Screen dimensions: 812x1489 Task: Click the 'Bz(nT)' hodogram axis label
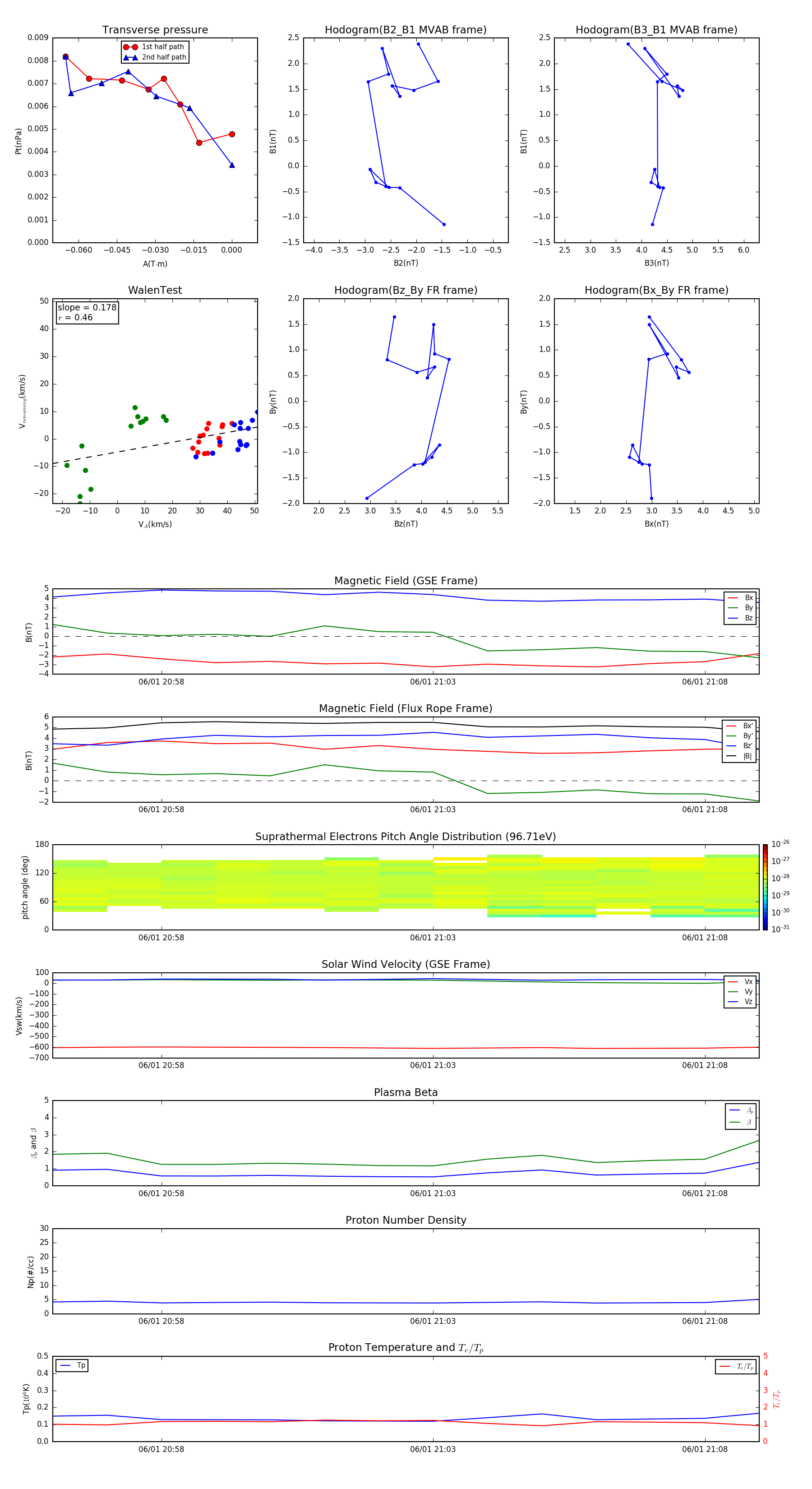point(406,524)
